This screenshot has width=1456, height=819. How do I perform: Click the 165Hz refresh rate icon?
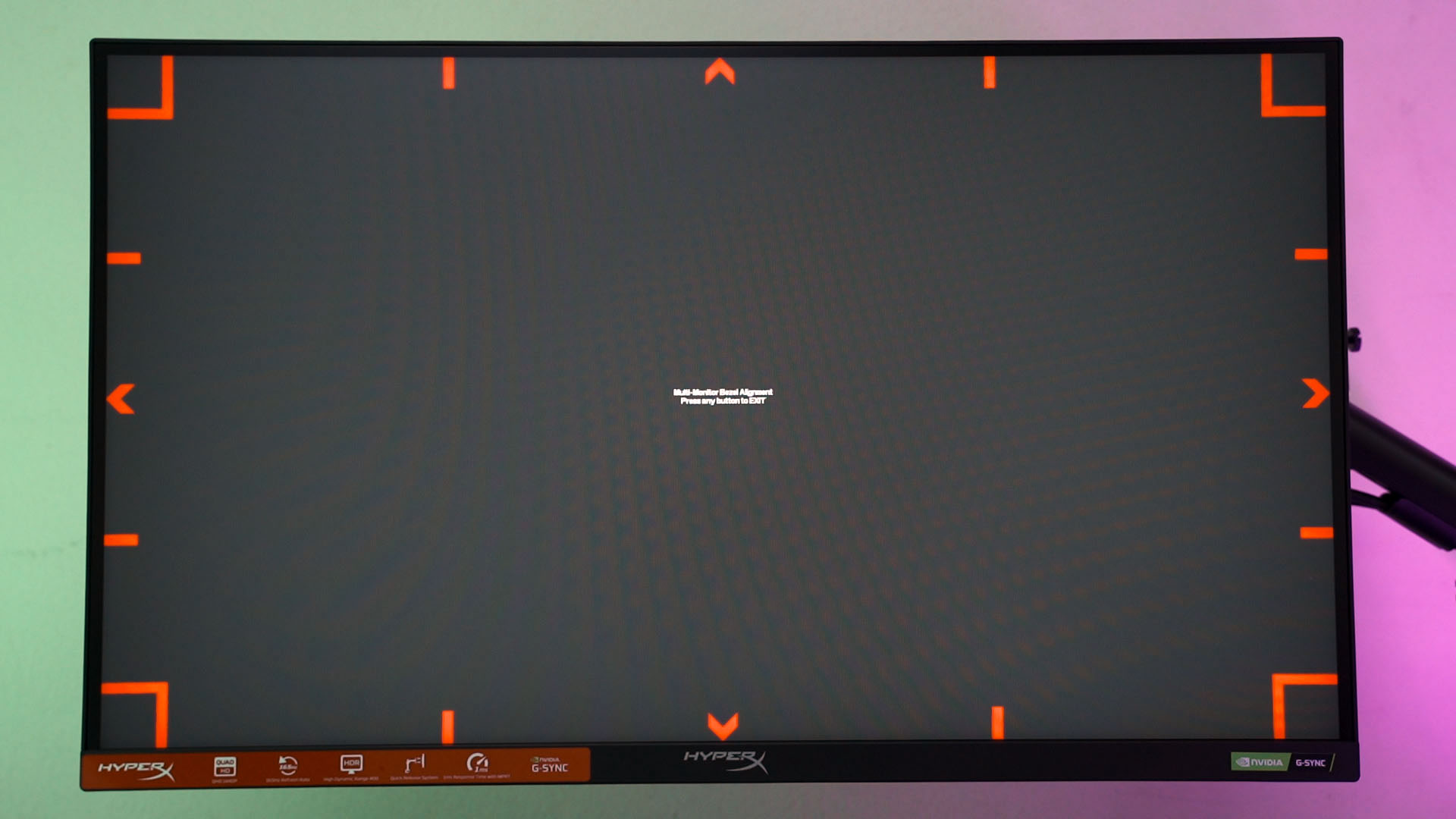pos(287,765)
